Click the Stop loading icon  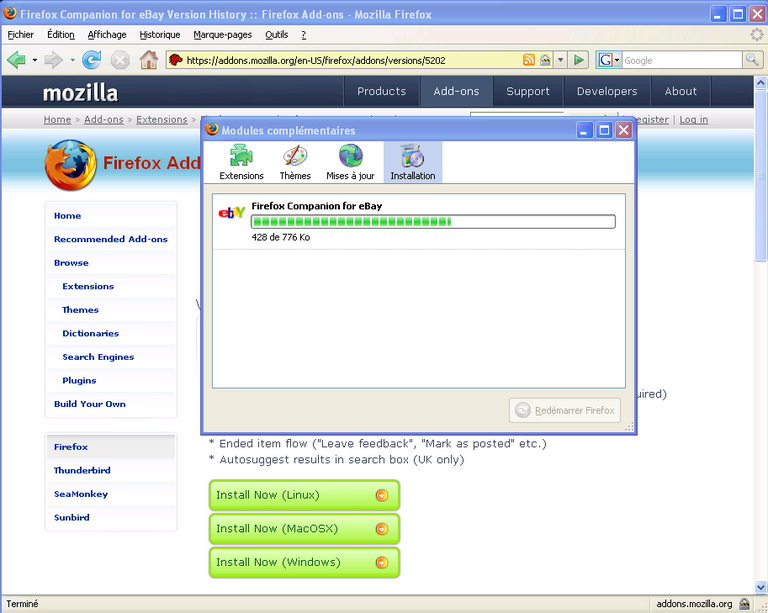point(120,60)
